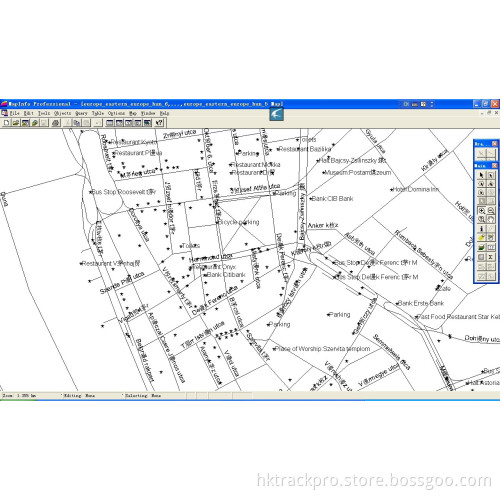Click the MapInfo Professional title bar icon

(4, 104)
